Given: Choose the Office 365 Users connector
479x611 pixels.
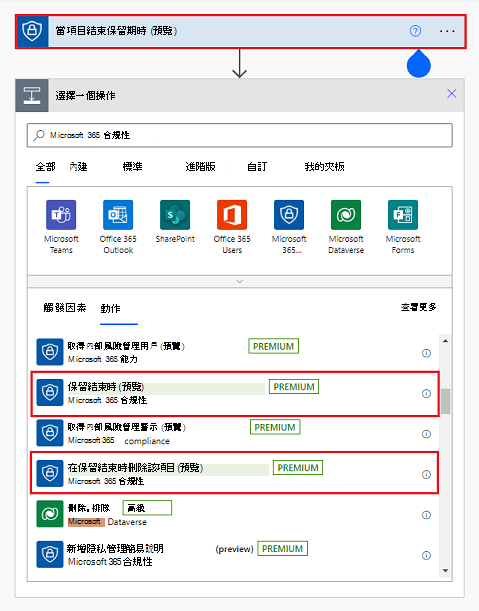Looking at the screenshot, I should [232, 215].
